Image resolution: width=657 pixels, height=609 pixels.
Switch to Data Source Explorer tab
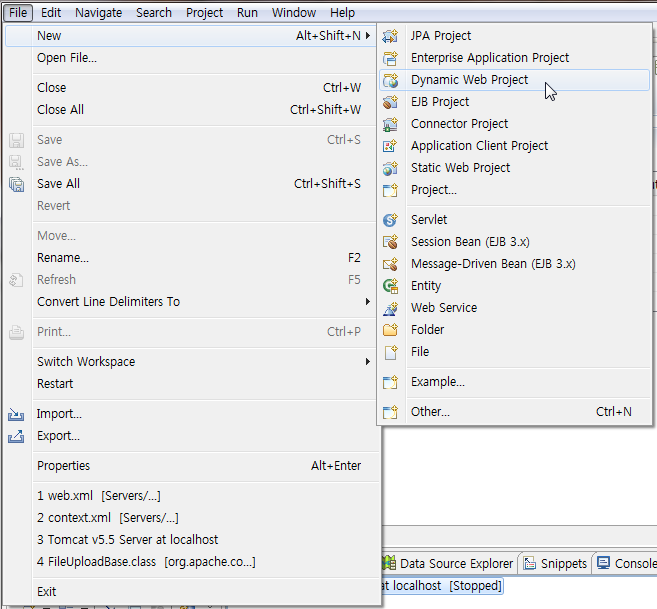click(449, 564)
